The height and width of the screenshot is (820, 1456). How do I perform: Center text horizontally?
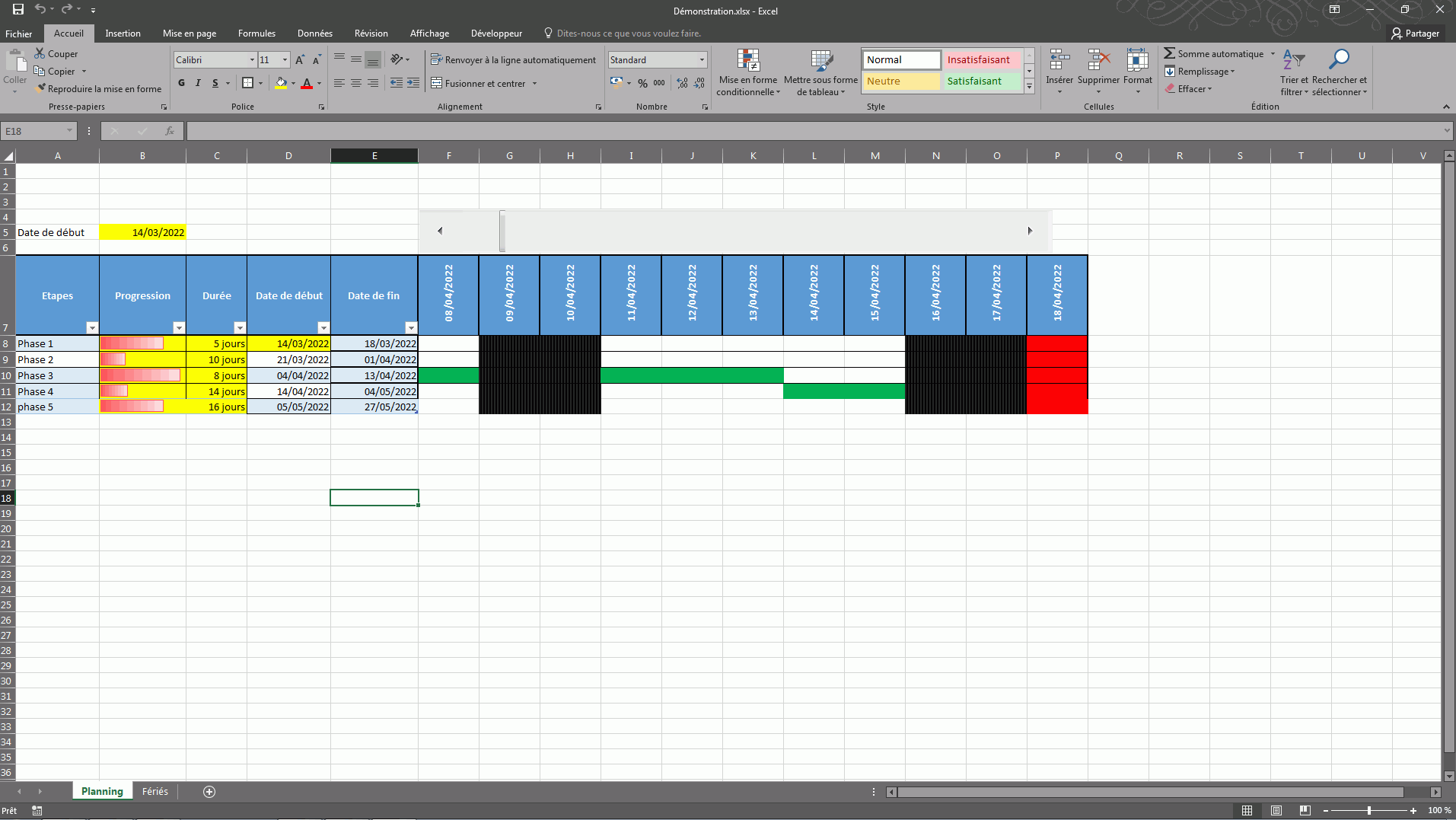point(356,83)
